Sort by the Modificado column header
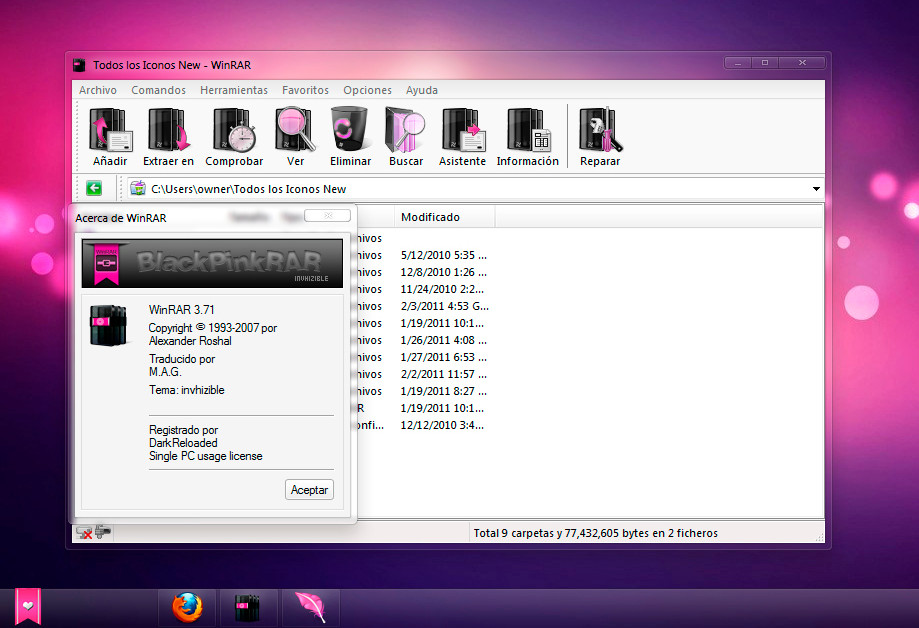919x628 pixels. pos(445,217)
